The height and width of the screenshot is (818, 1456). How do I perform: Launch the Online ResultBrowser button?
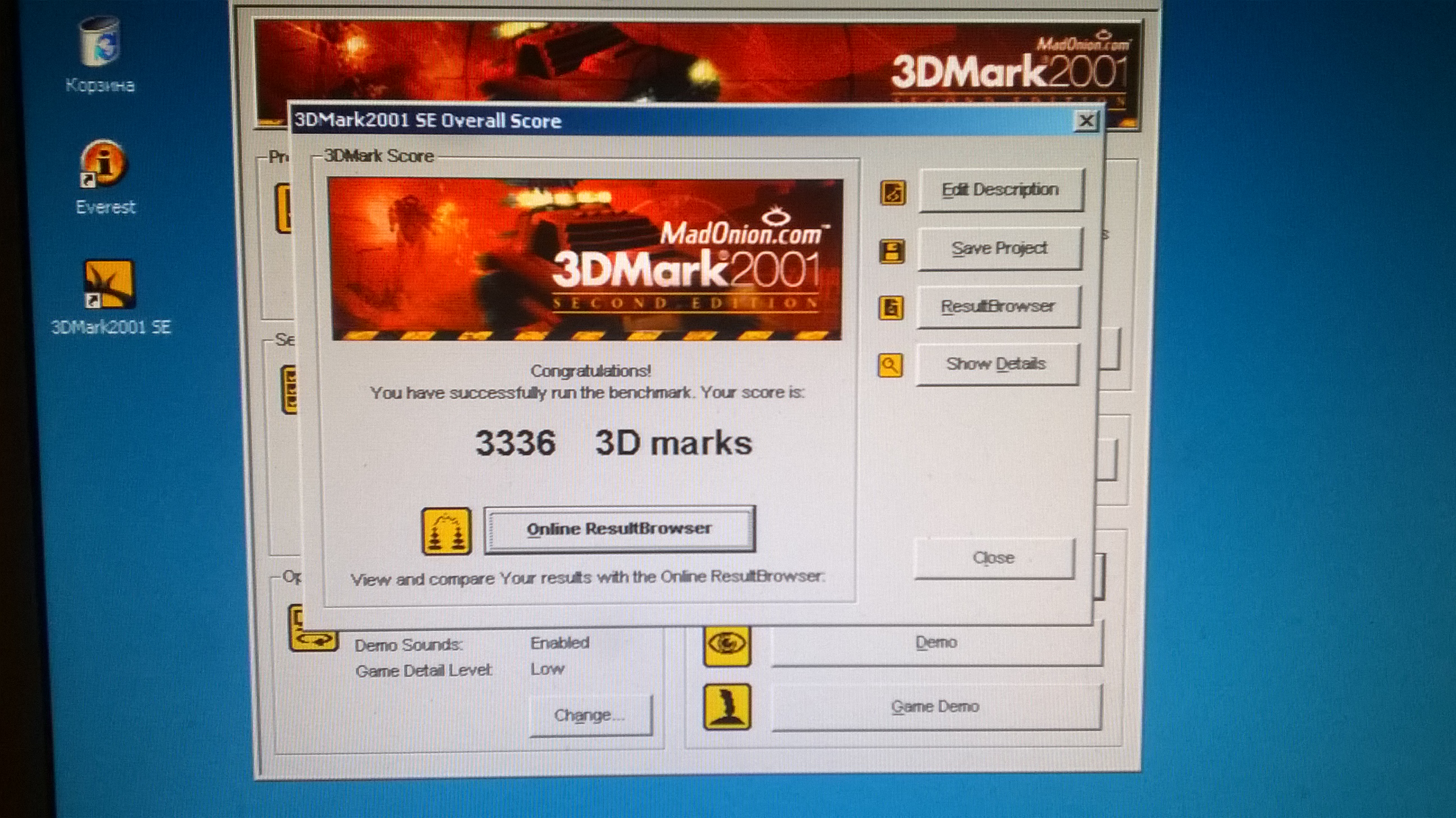coord(620,529)
